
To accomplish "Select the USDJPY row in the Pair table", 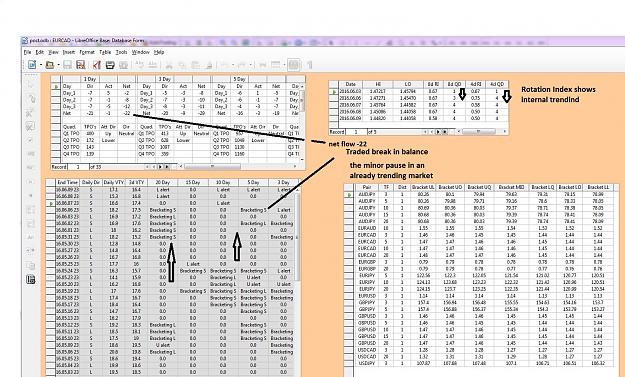I will point(483,363).
